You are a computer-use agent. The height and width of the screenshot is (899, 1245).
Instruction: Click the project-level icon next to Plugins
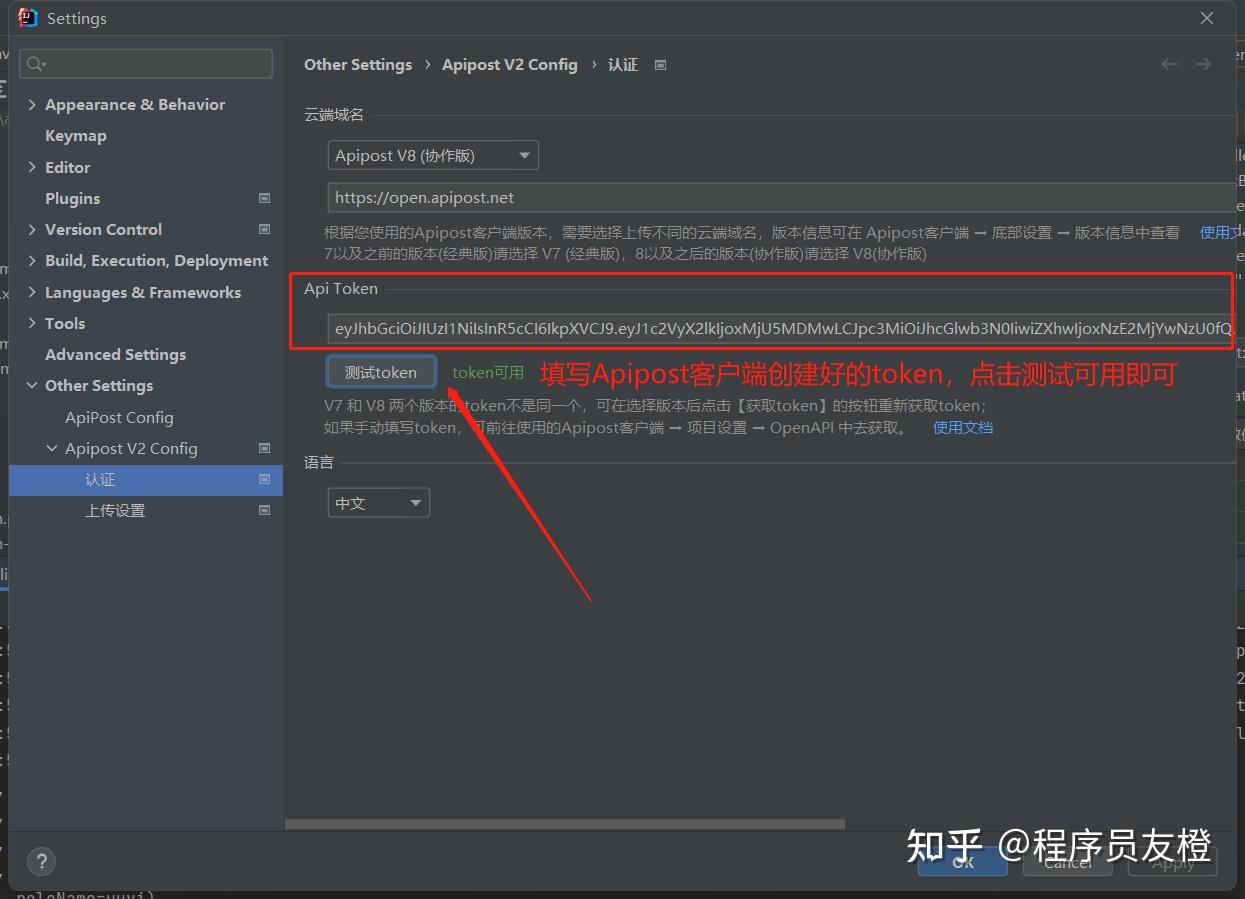pos(264,198)
